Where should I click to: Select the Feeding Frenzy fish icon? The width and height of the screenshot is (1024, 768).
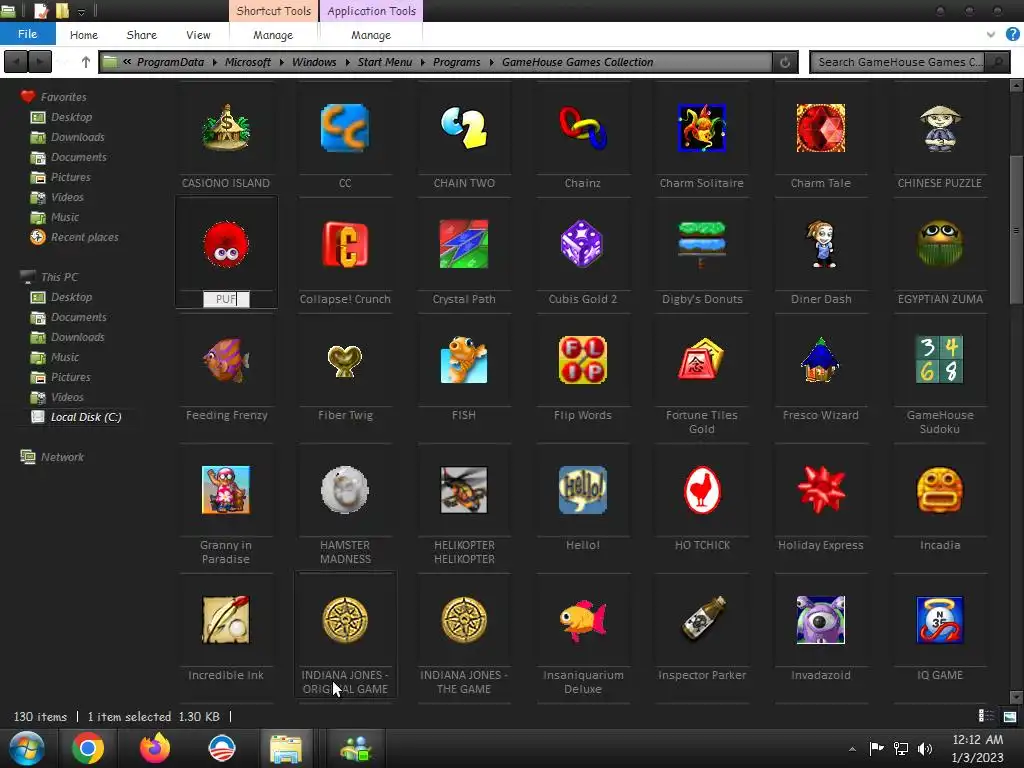click(x=226, y=360)
